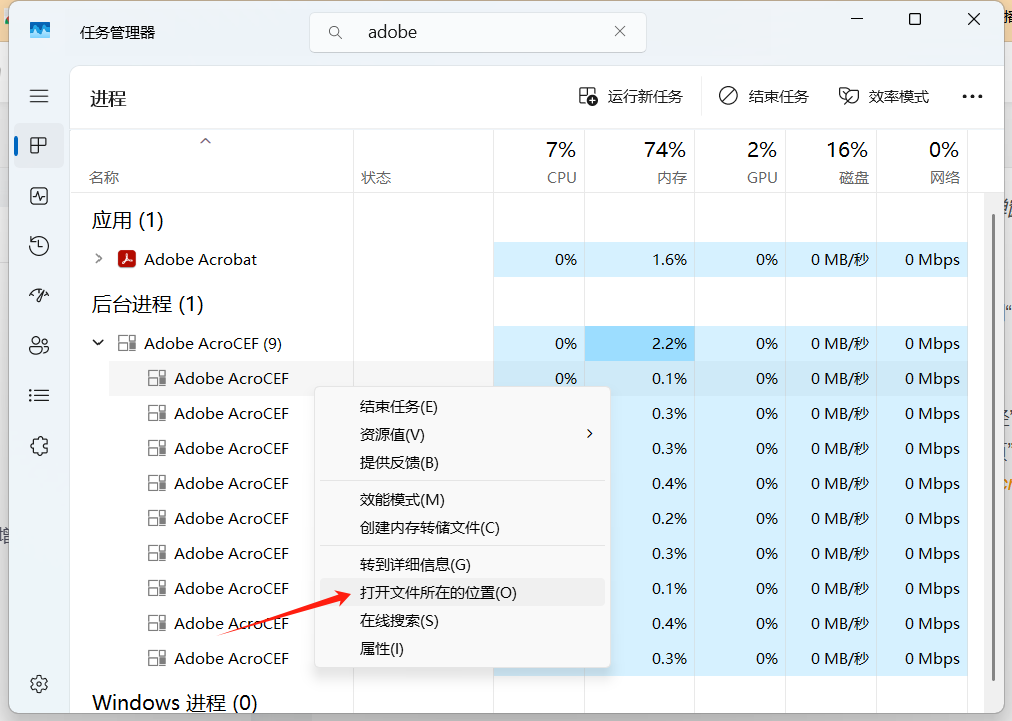Click the Adobe Acrobat red icon

click(126, 259)
